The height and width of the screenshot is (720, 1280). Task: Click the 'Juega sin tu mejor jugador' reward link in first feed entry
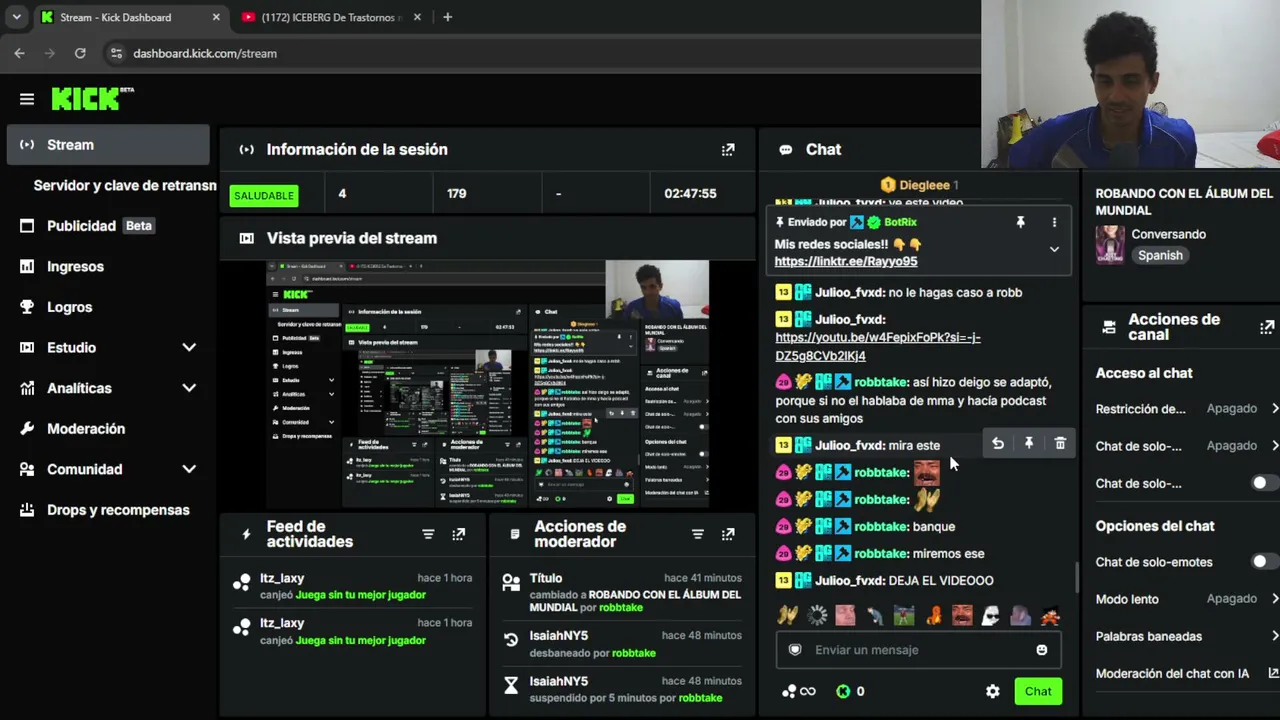(361, 595)
